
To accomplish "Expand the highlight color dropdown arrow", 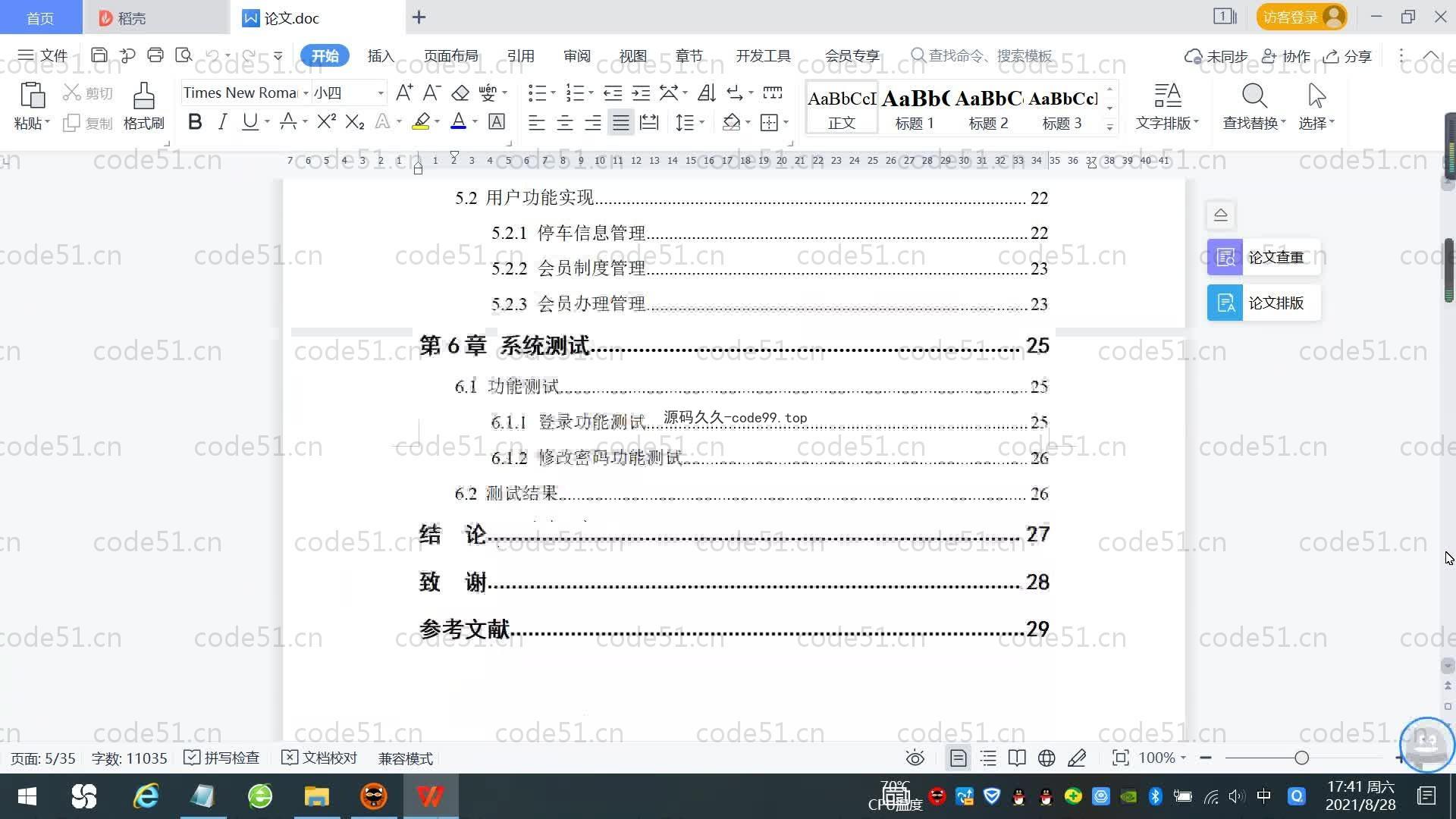I will pos(438,122).
